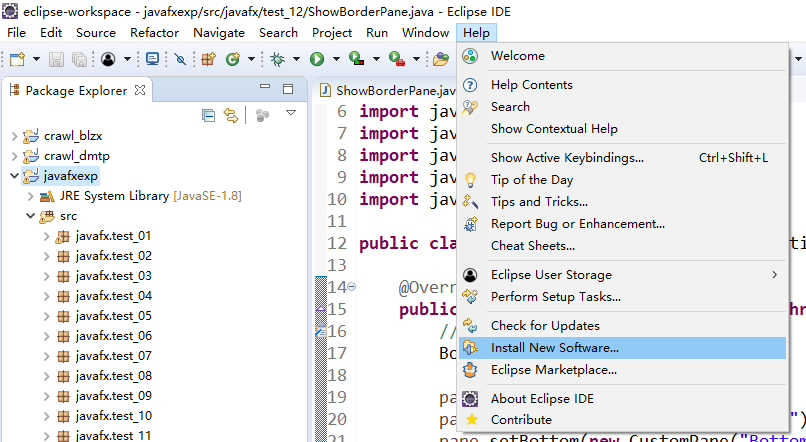Open Eclipse User Storage submenu
Image resolution: width=806 pixels, height=442 pixels.
click(622, 275)
